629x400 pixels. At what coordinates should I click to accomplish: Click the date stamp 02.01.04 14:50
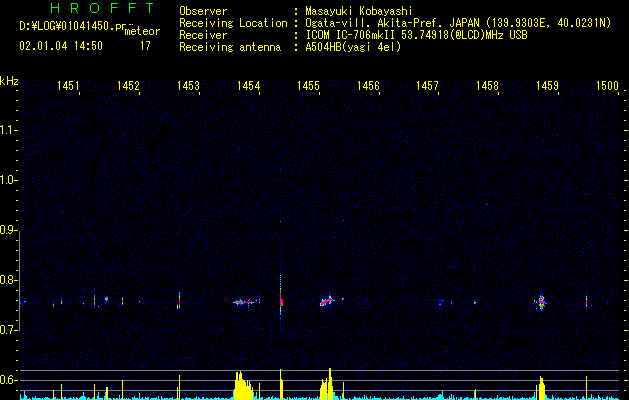click(x=61, y=46)
